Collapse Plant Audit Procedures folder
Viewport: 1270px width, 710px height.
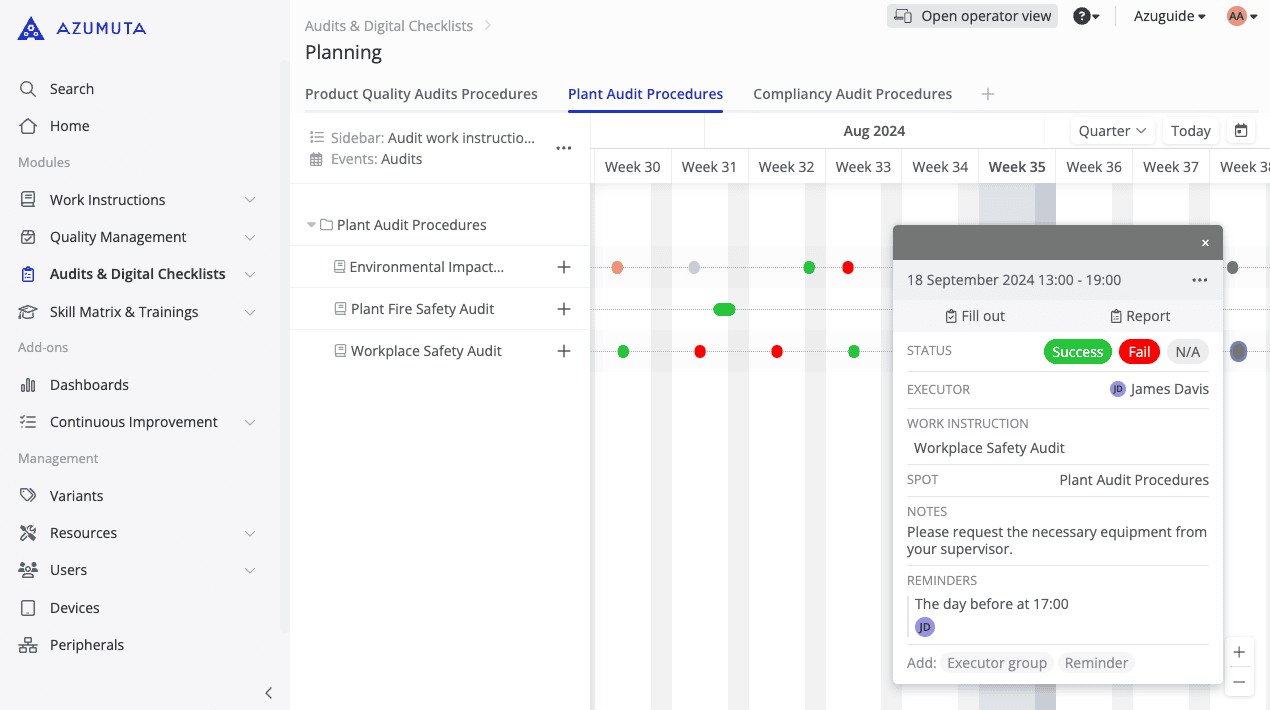point(311,225)
